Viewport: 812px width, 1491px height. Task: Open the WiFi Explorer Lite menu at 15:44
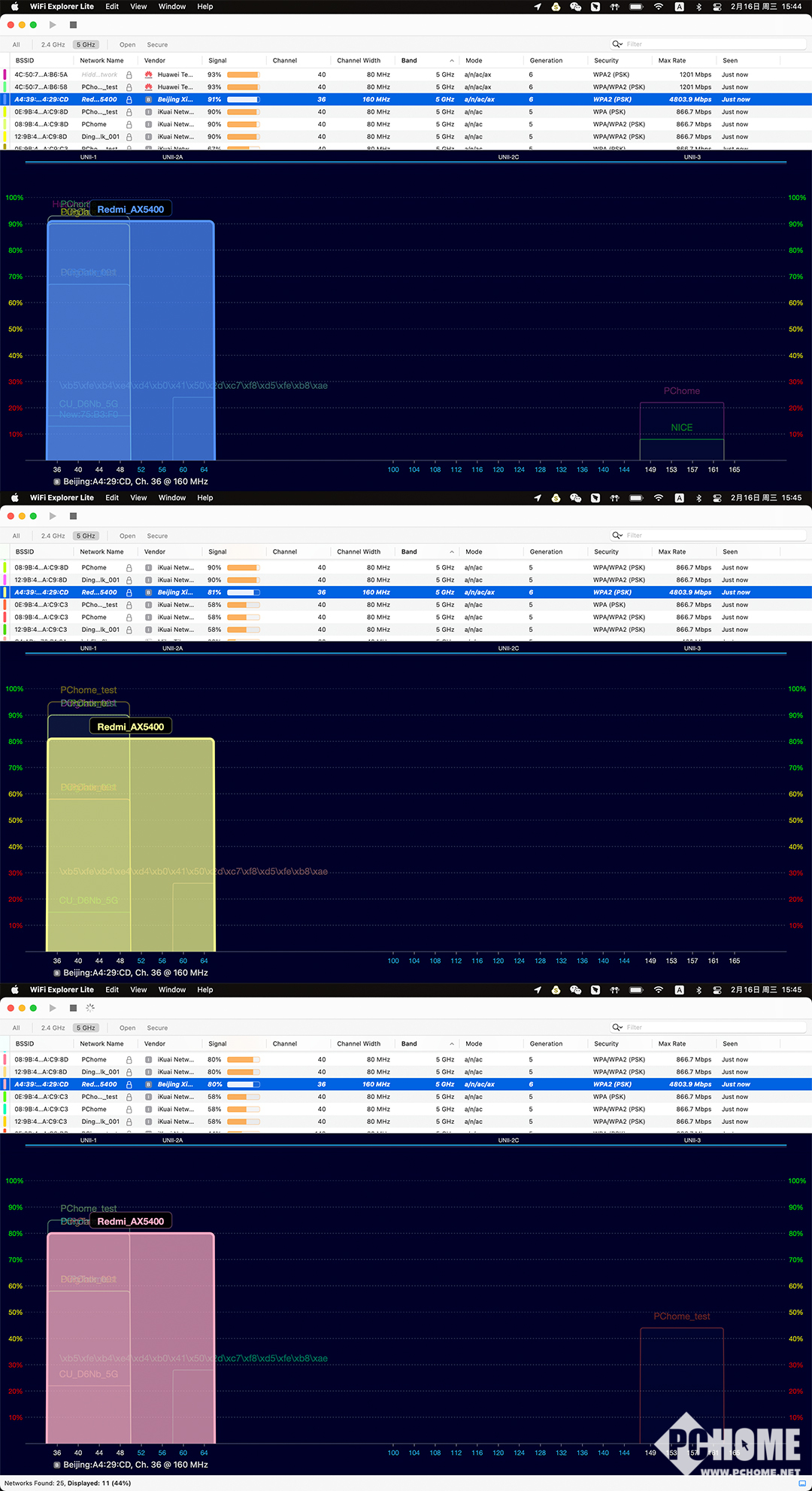tap(62, 6)
